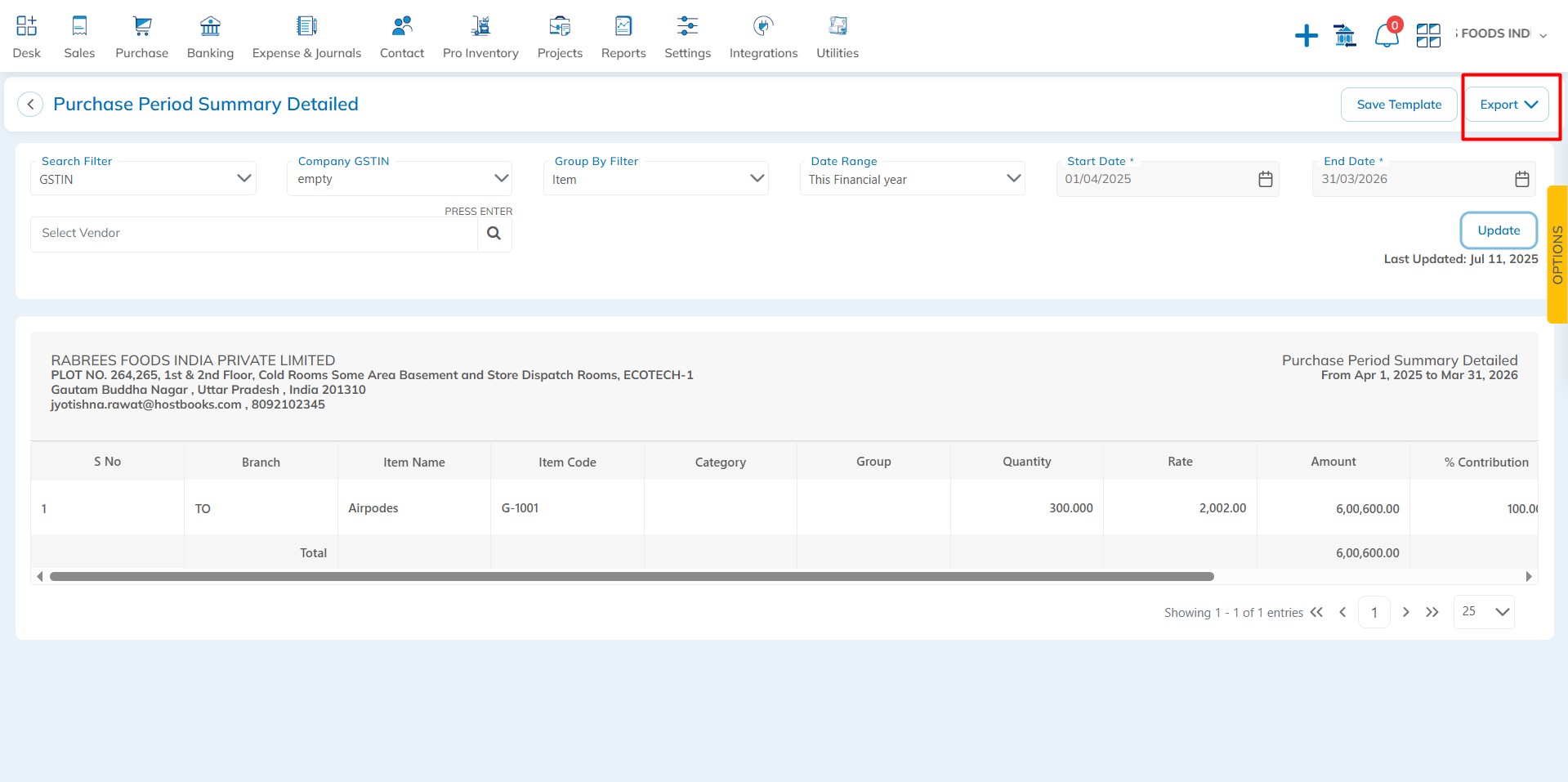Click the bank icon in top bar
This screenshot has height=782, width=1568.
[x=1345, y=36]
